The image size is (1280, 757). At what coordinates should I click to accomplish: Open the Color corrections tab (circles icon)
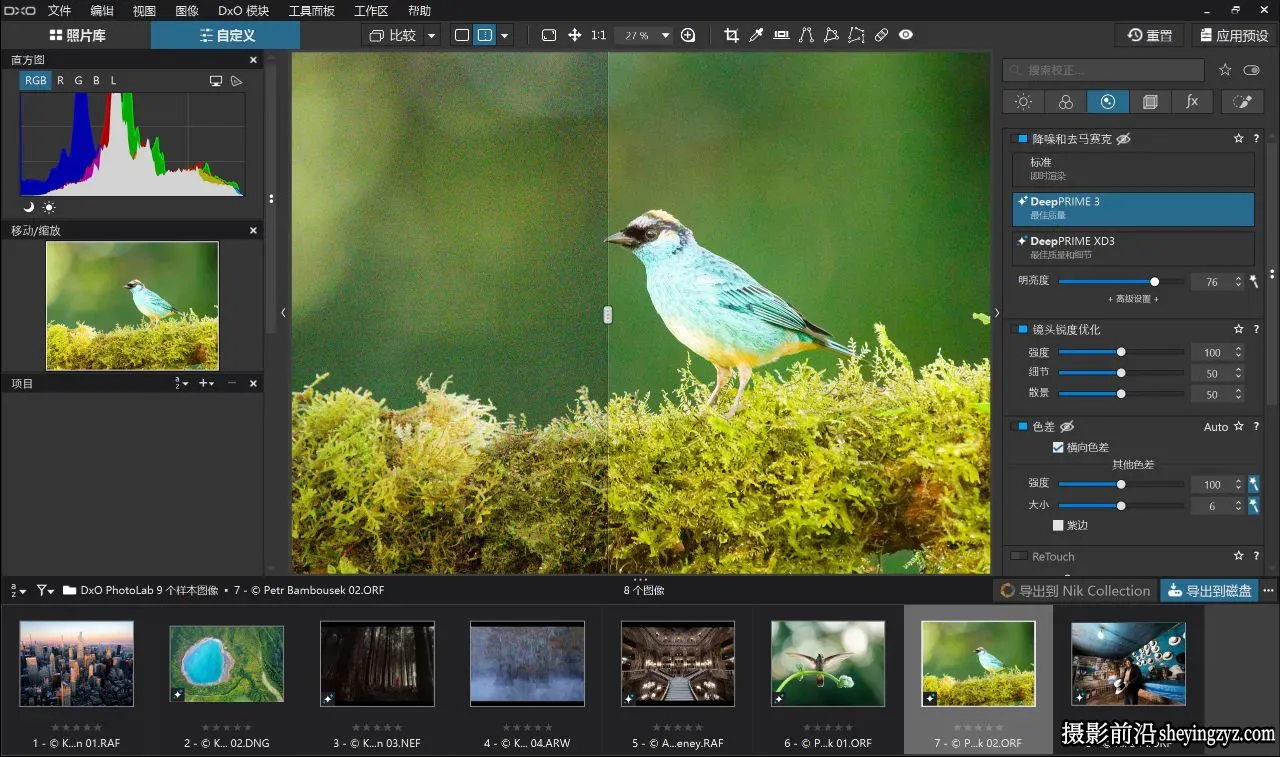(1065, 102)
